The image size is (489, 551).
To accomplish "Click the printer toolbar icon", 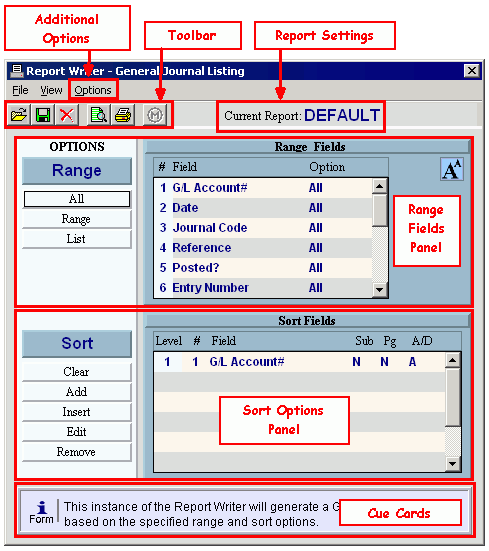I will click(123, 115).
